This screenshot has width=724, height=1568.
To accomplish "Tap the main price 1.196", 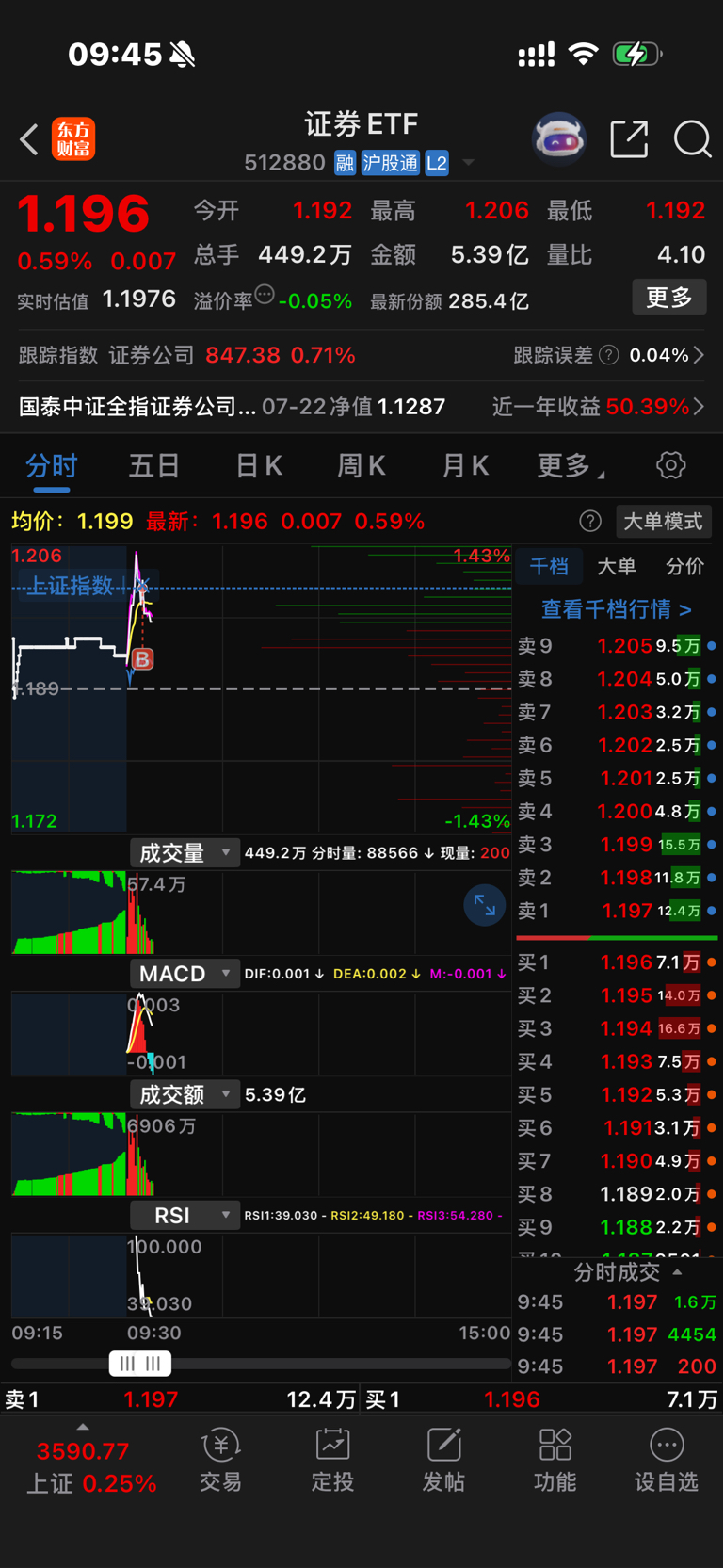I will click(x=83, y=214).
